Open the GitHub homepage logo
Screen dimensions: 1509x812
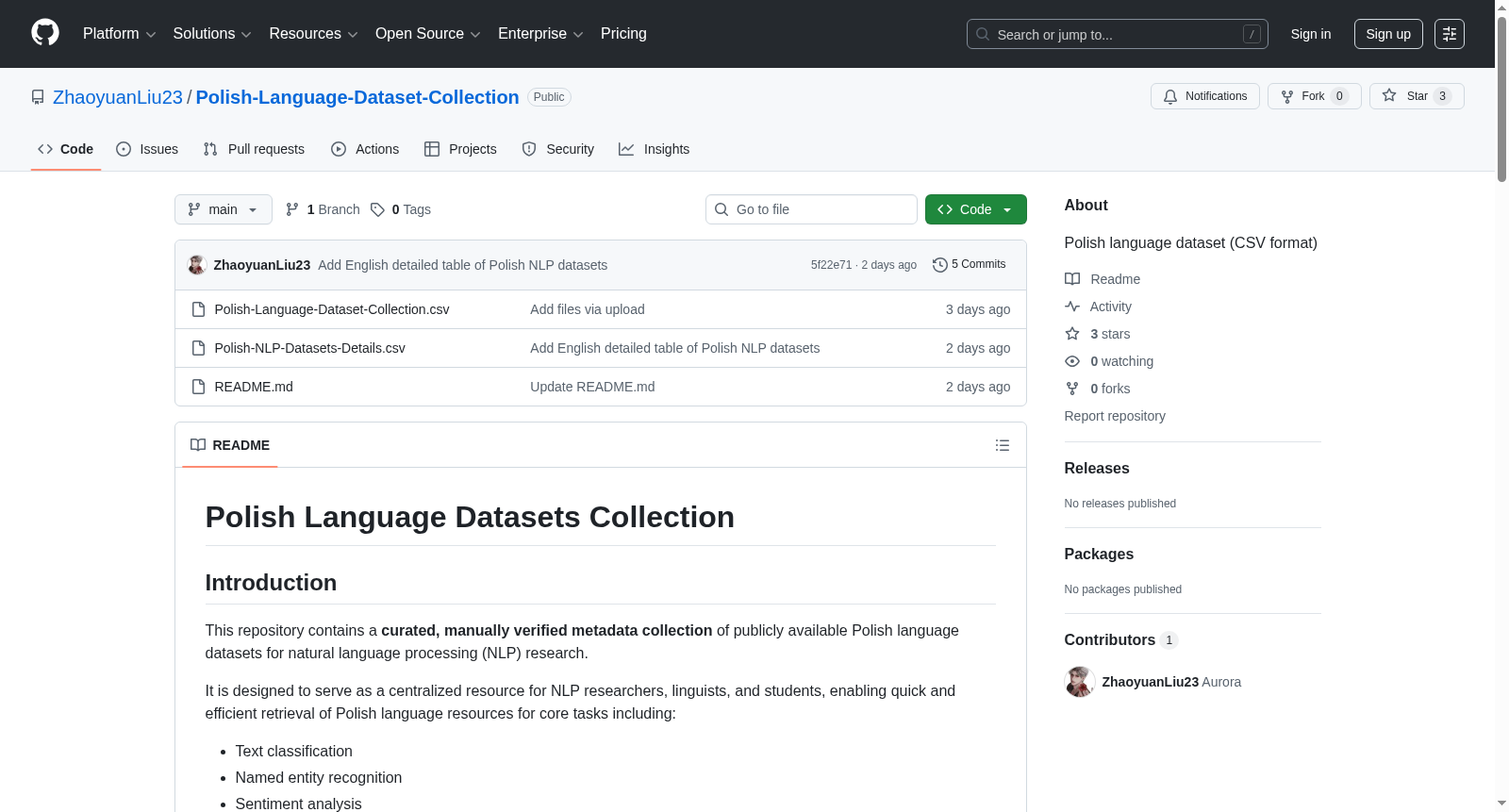(x=45, y=33)
